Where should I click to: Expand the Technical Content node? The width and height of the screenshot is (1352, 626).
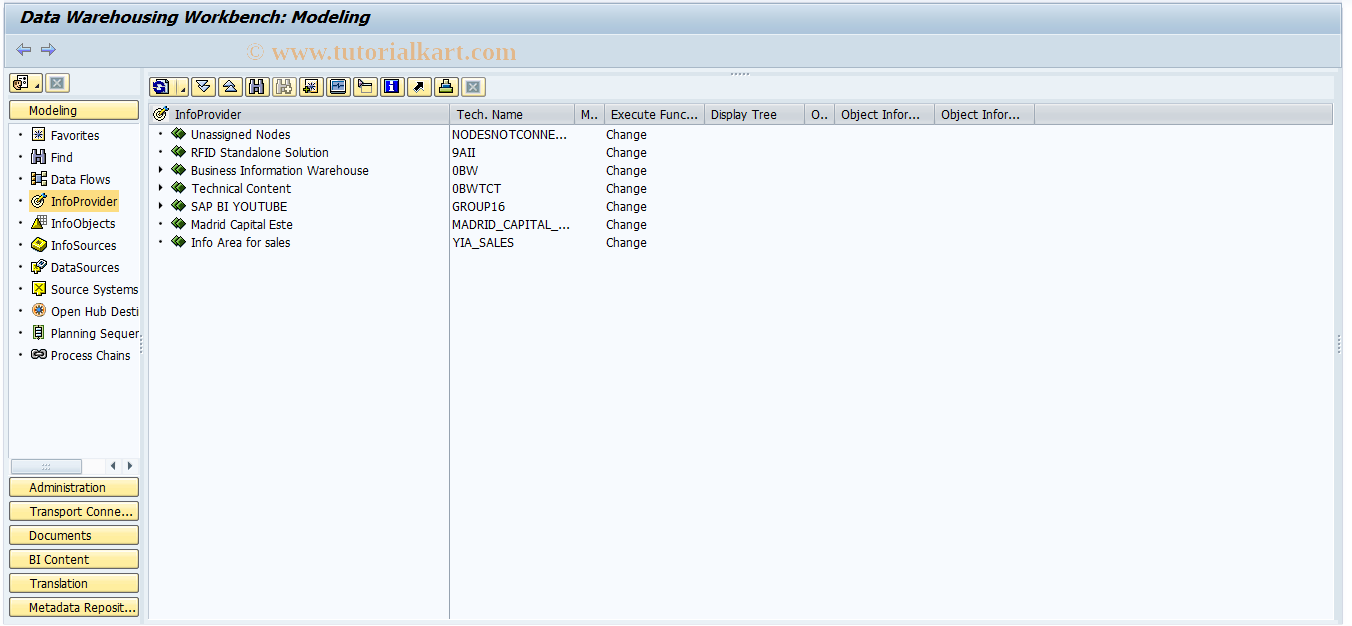pyautogui.click(x=160, y=188)
